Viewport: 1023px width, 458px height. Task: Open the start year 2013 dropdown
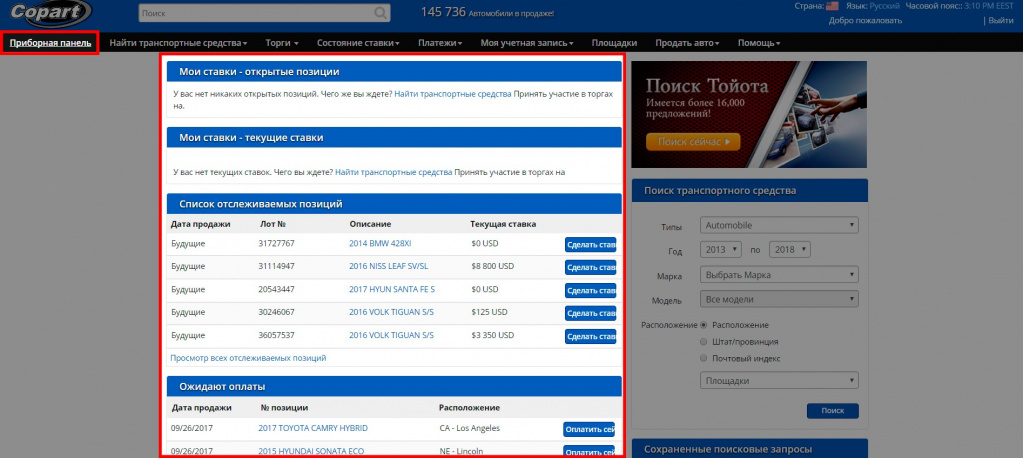pos(721,249)
